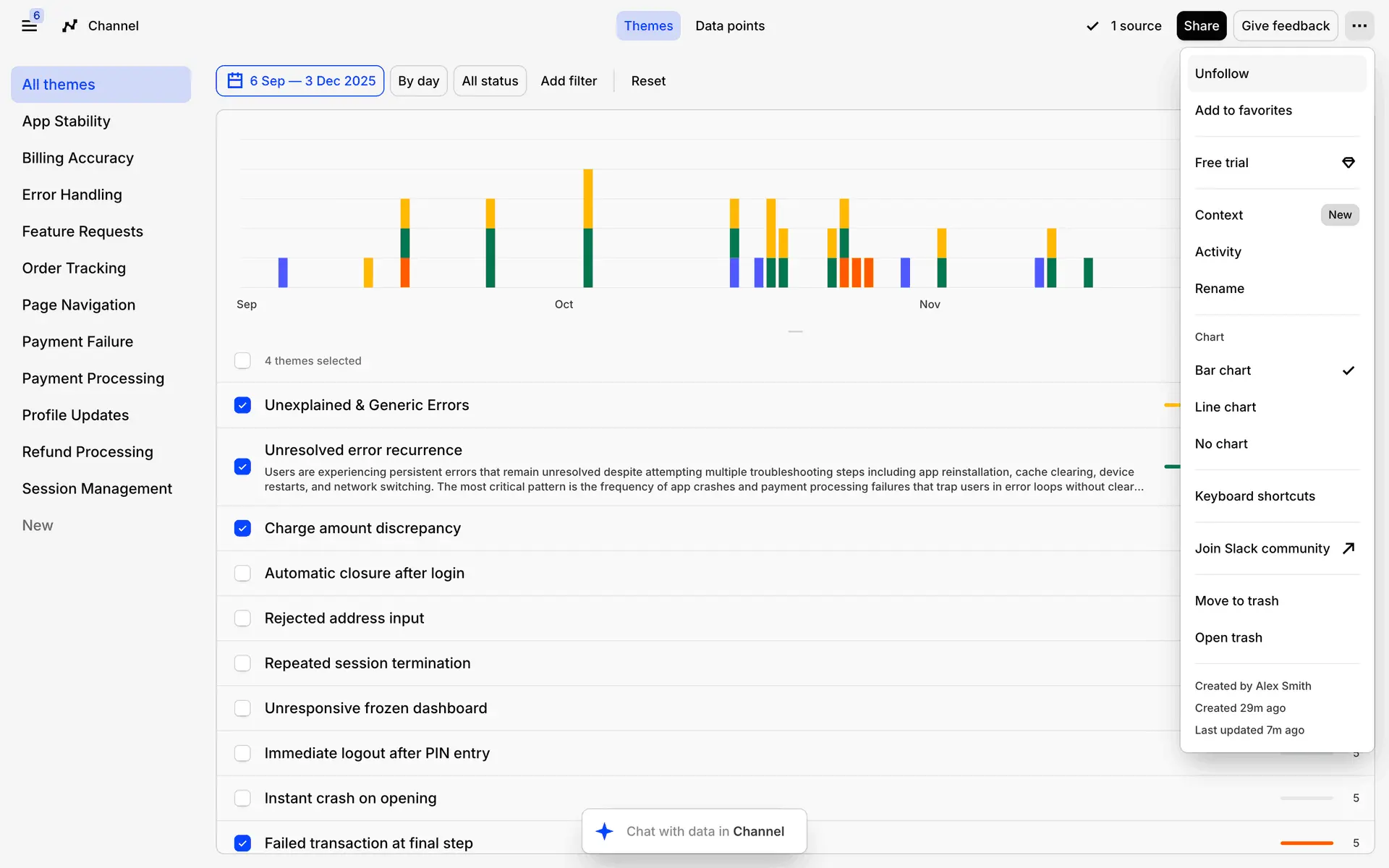Open the By day grouping dropdown
Image resolution: width=1389 pixels, height=868 pixels.
pos(418,81)
